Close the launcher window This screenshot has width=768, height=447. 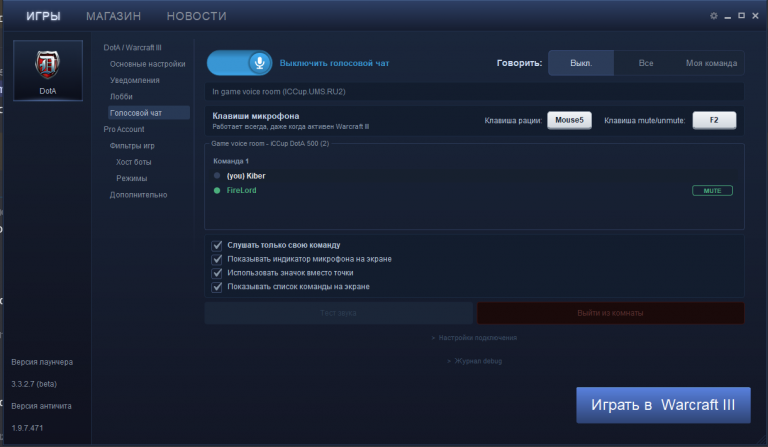pos(755,16)
